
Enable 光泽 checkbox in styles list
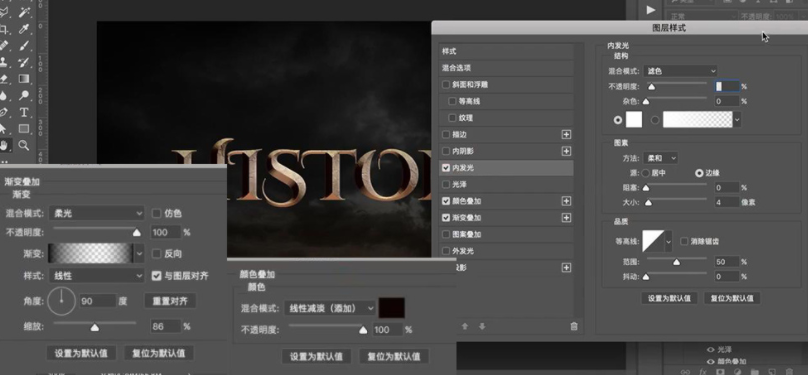[x=446, y=184]
